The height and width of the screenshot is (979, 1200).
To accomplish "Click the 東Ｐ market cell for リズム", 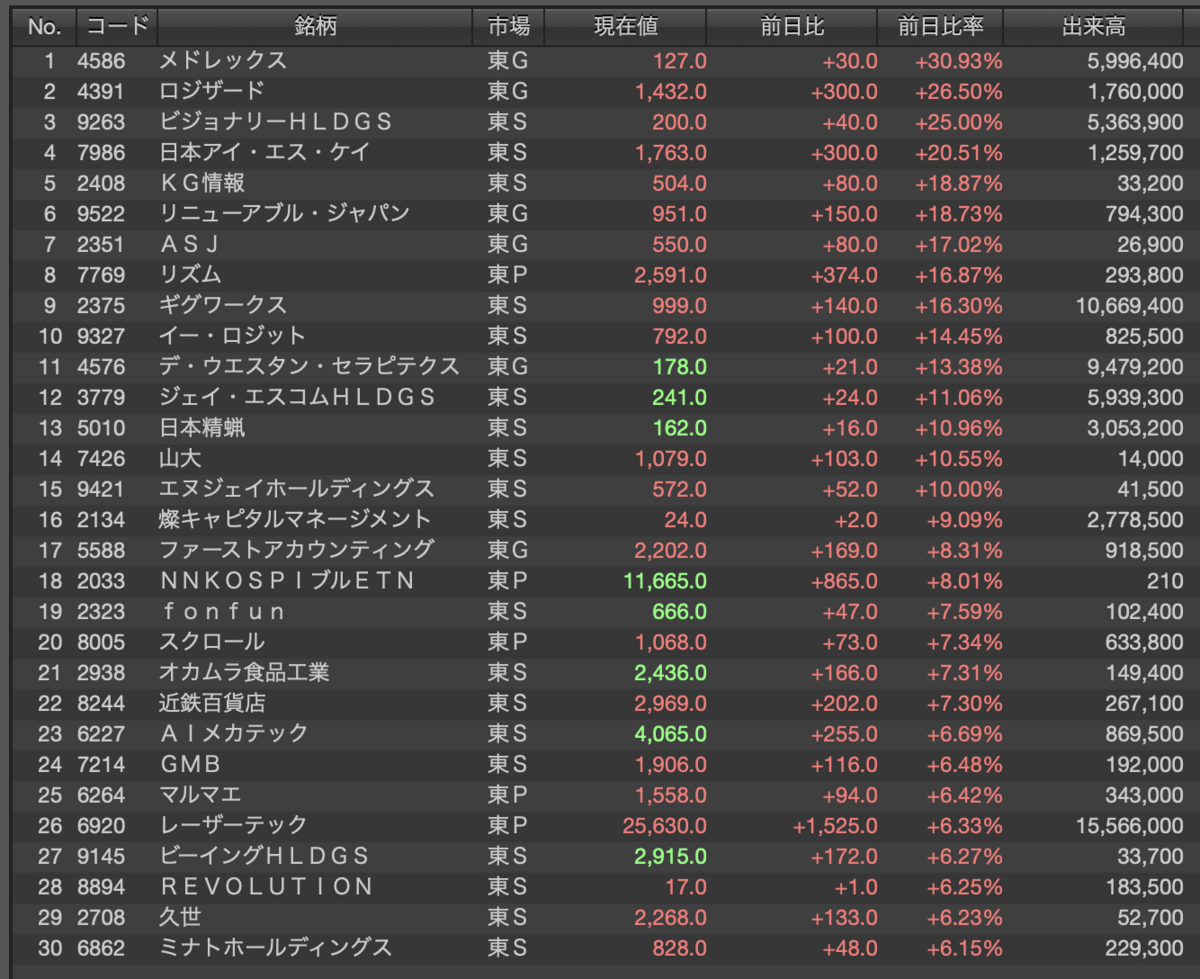I will pos(508,275).
